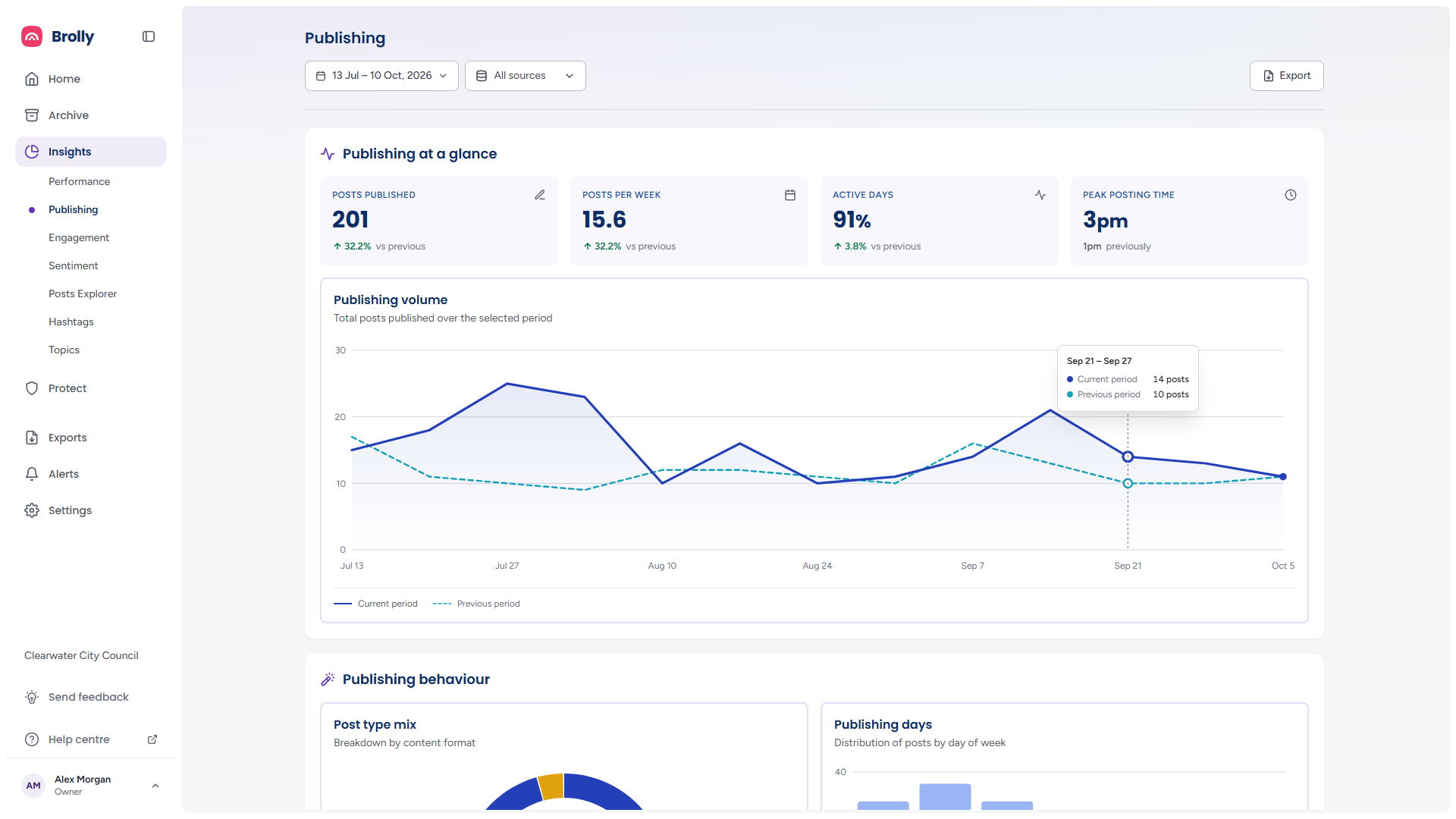Click the orange segment of Post type mix donut
The width and height of the screenshot is (1456, 819).
pos(552,786)
